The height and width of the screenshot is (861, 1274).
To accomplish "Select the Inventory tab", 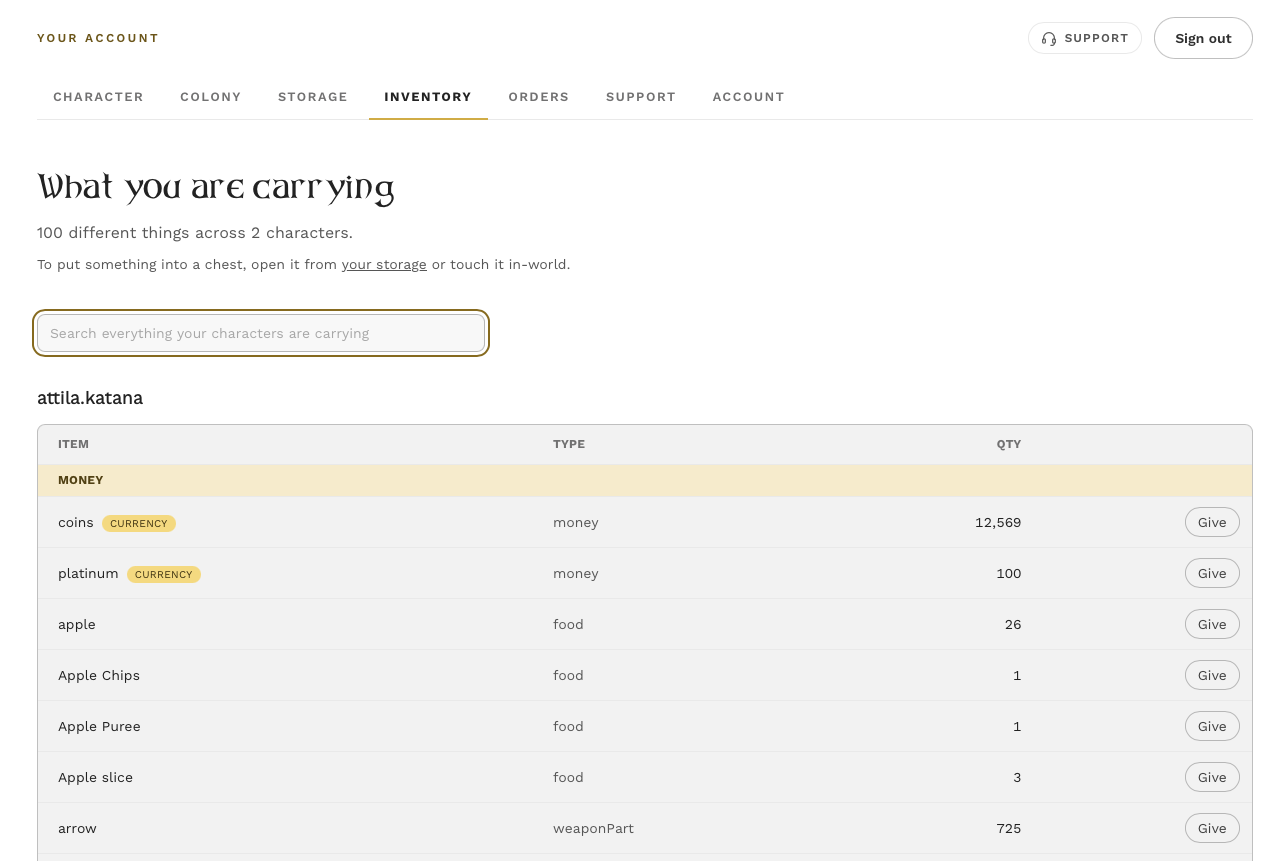I will [428, 97].
